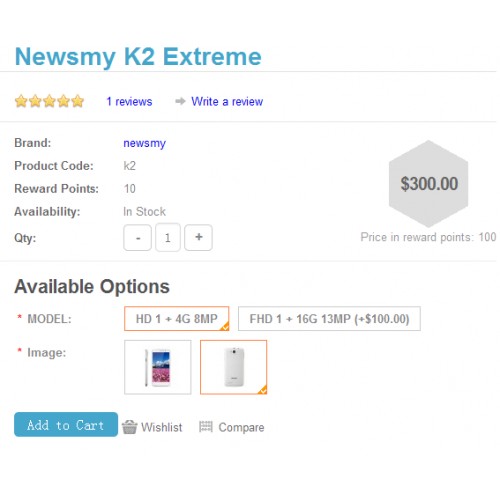
Task: Increase quantity with the plus button
Action: 199,238
